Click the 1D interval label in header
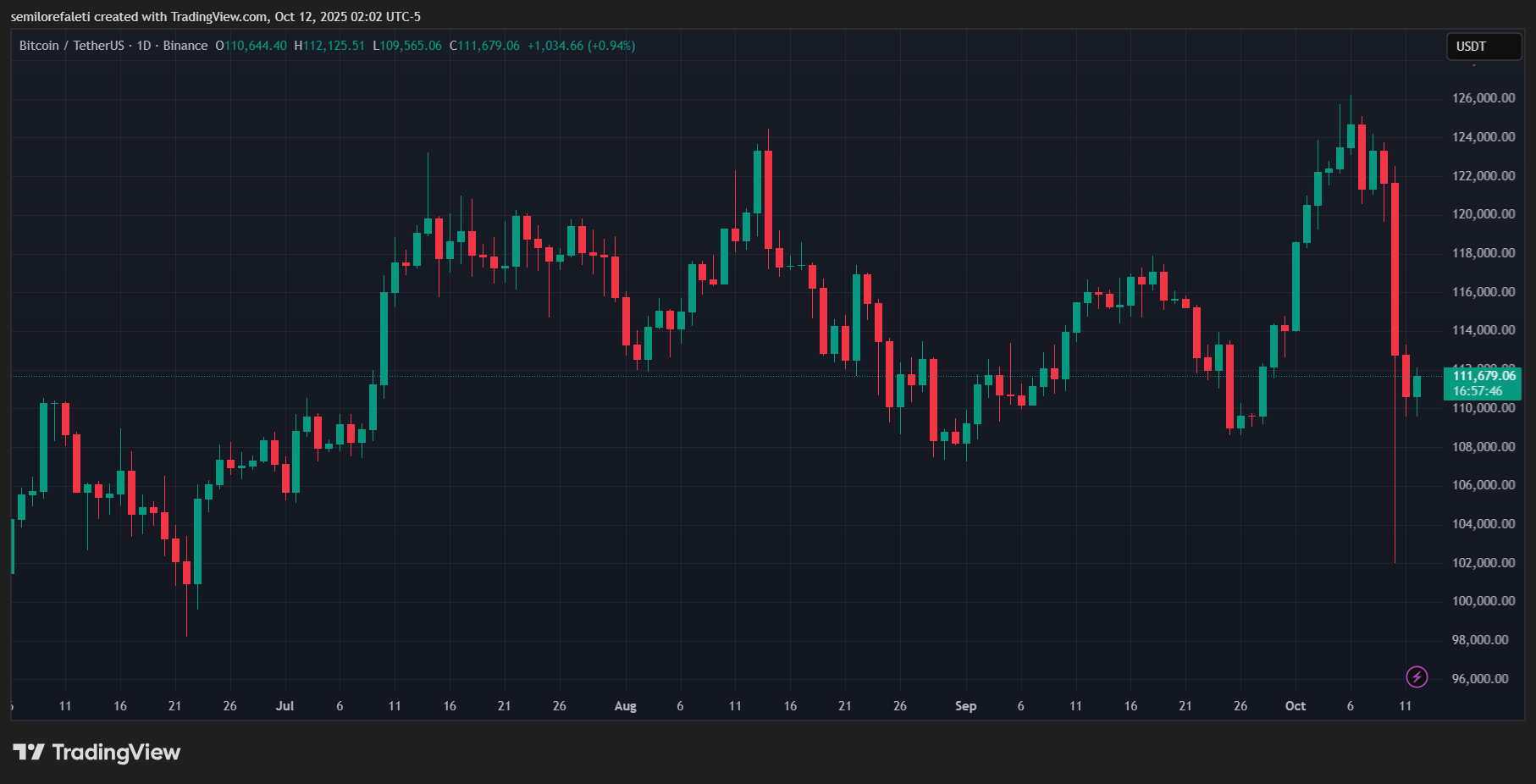The height and width of the screenshot is (784, 1536). [x=144, y=46]
